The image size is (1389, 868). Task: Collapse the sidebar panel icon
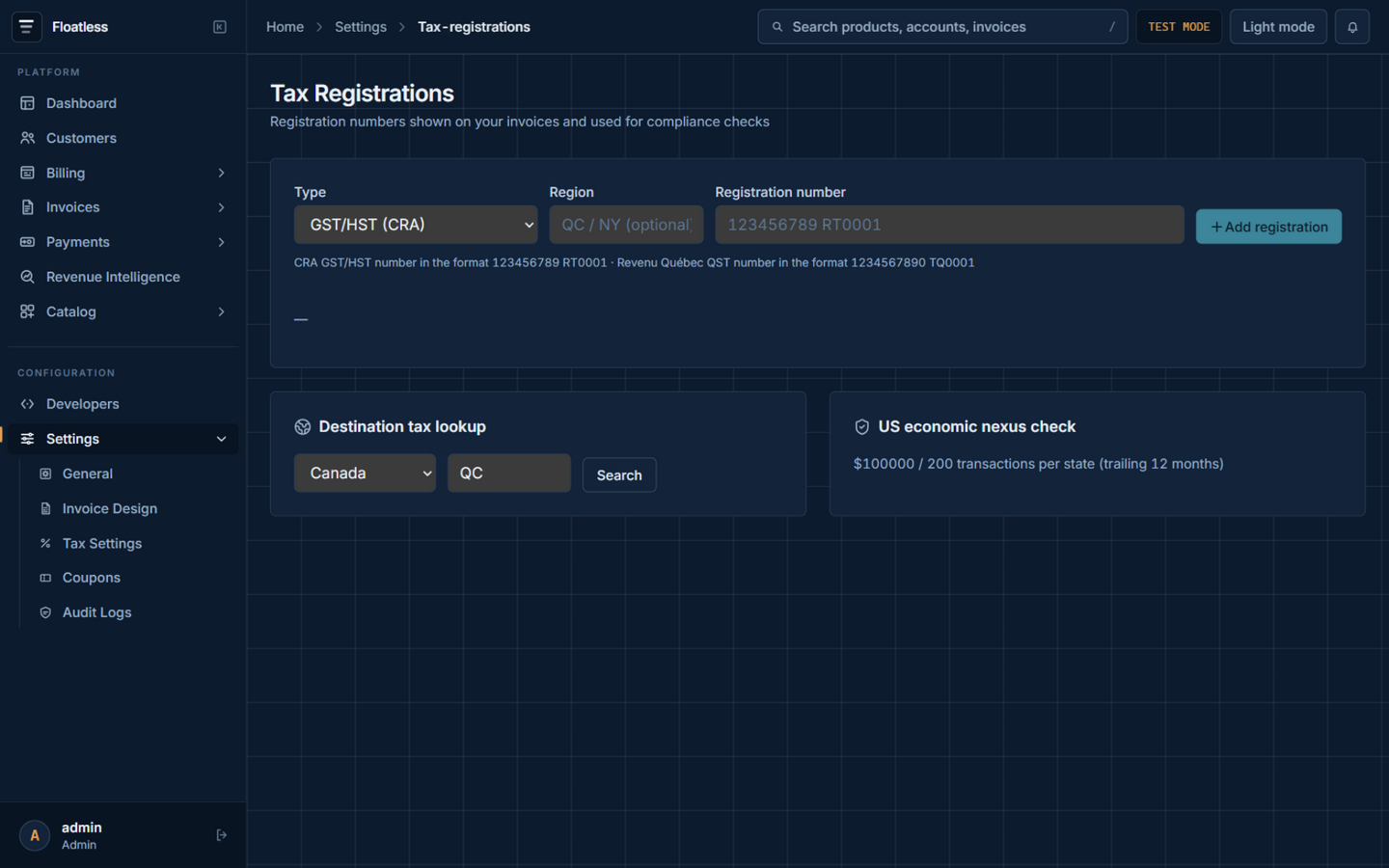coord(220,27)
